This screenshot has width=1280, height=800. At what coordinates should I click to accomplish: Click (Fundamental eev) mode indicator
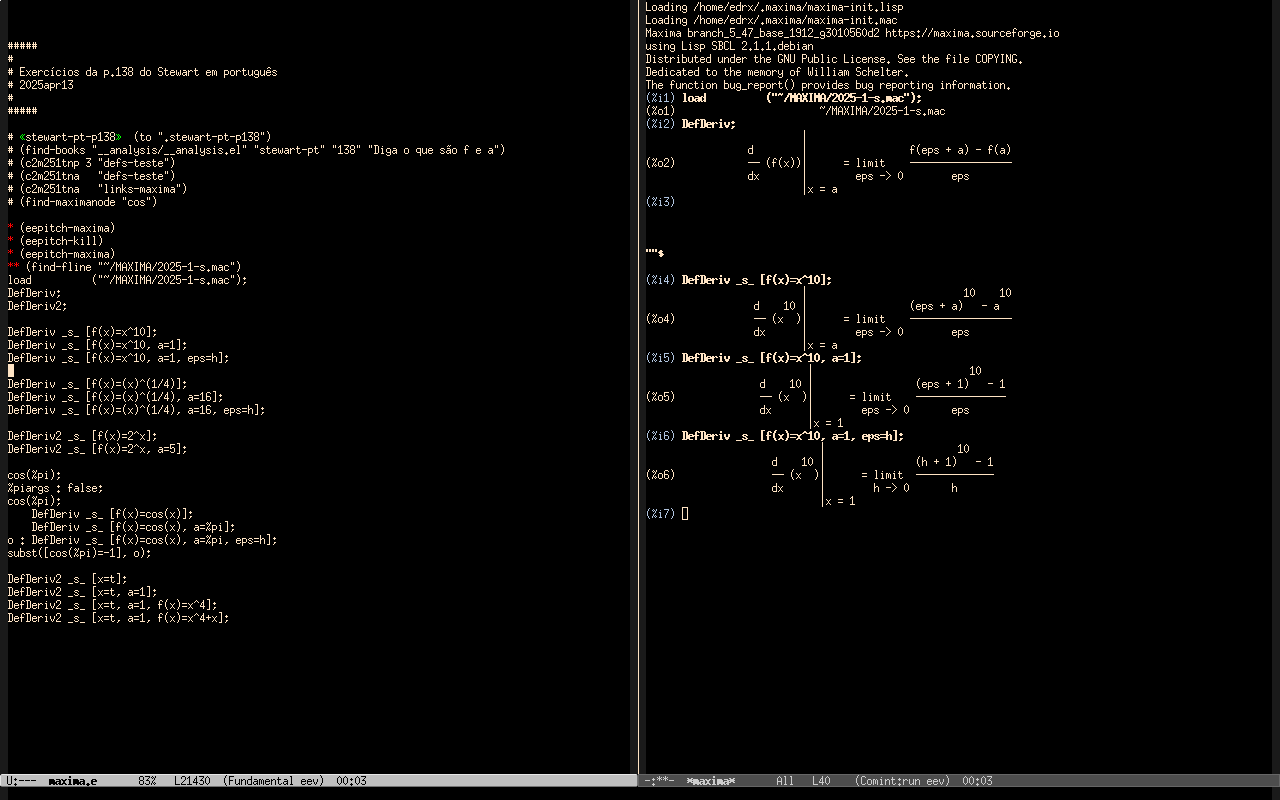(x=273, y=781)
